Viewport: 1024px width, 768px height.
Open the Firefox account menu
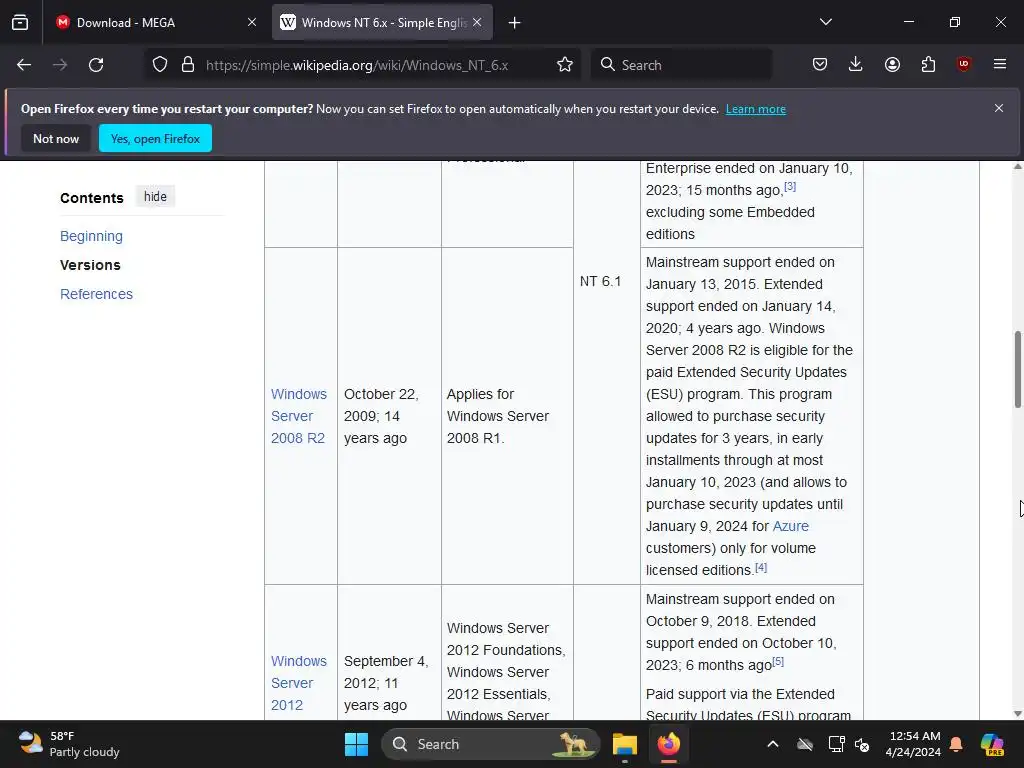point(892,64)
